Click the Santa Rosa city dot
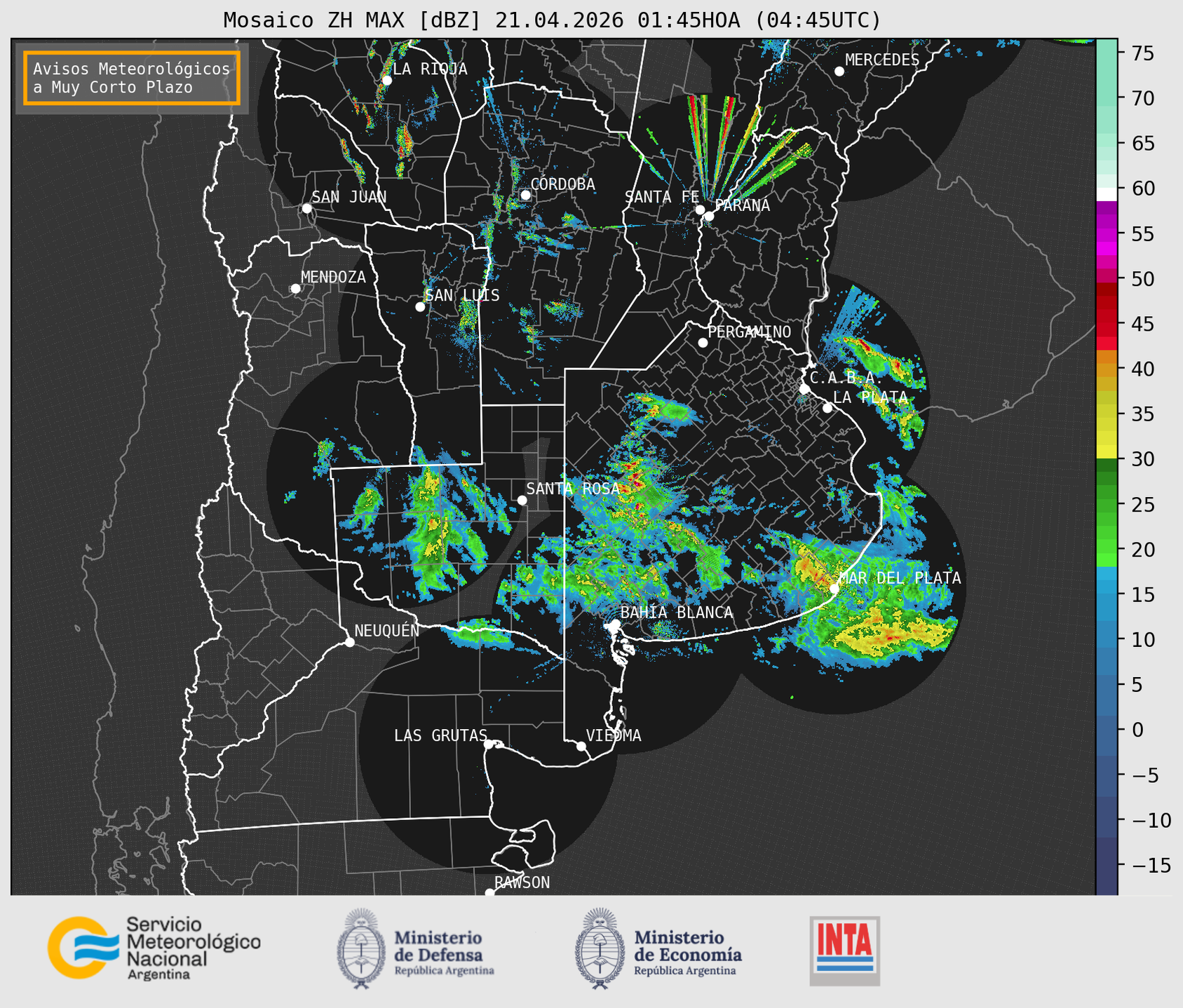This screenshot has width=1183, height=1008. pyautogui.click(x=522, y=500)
